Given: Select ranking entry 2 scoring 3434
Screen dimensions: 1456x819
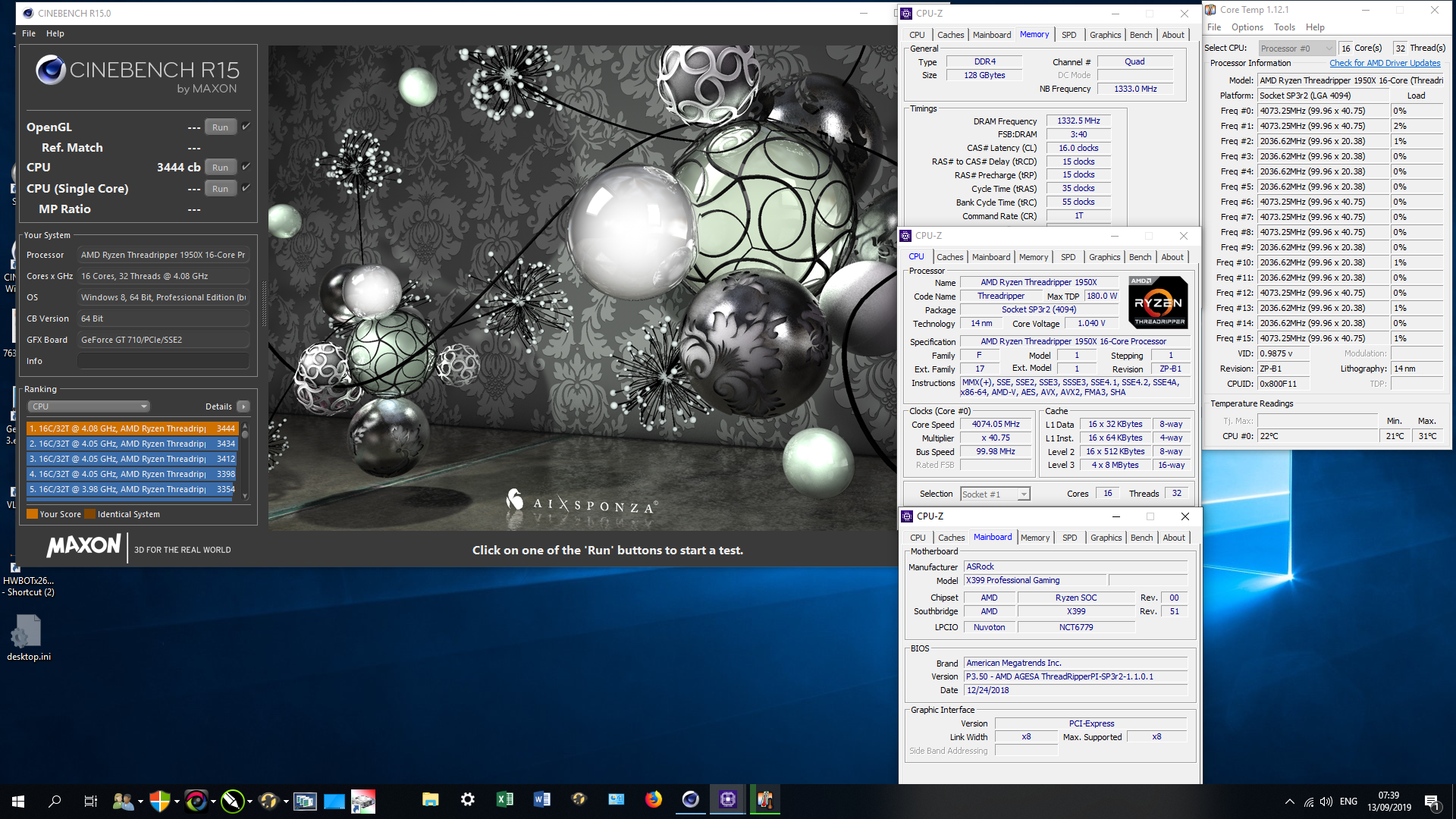Looking at the screenshot, I should (133, 444).
